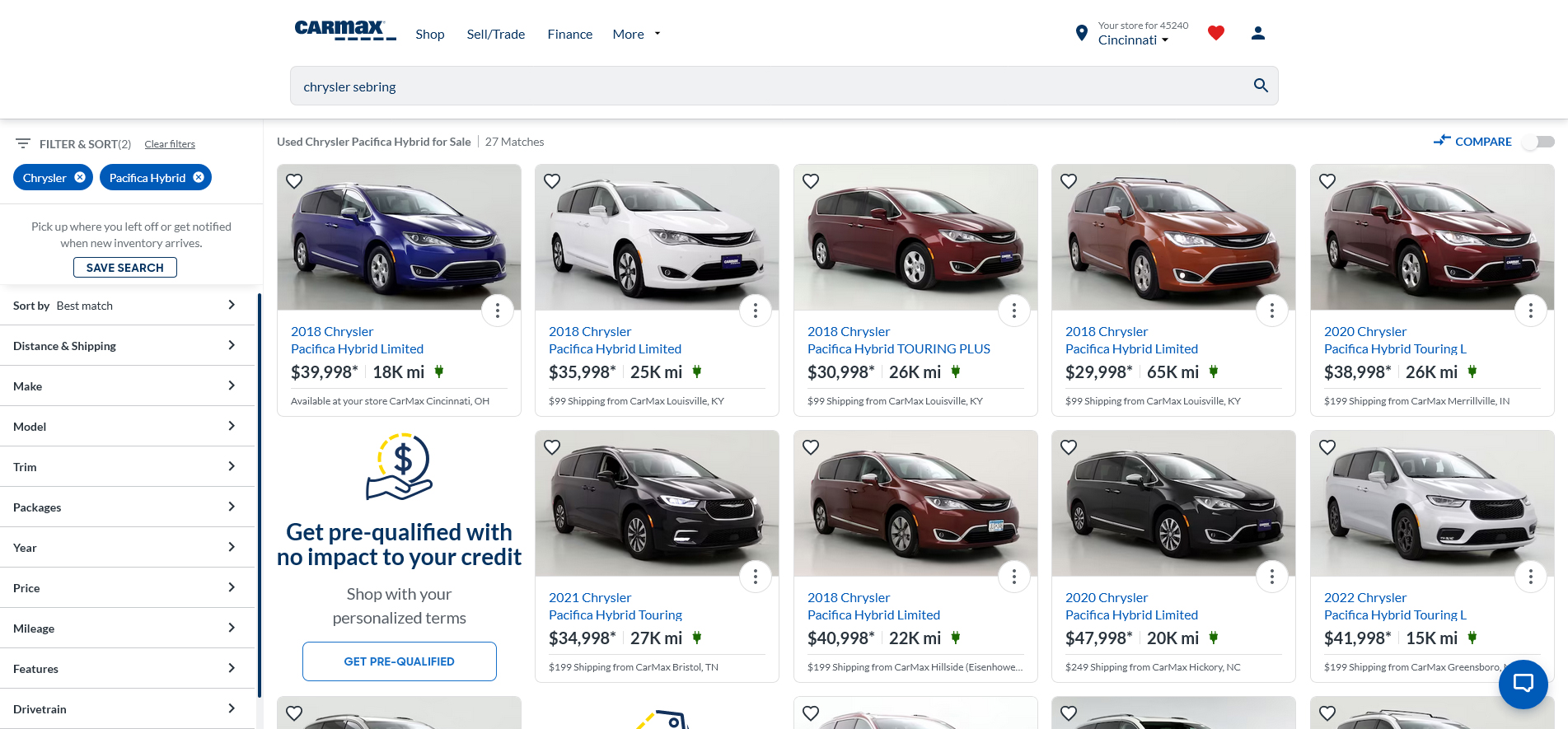Favorite the $29,998 Pacifica Hybrid Limited

click(1069, 181)
